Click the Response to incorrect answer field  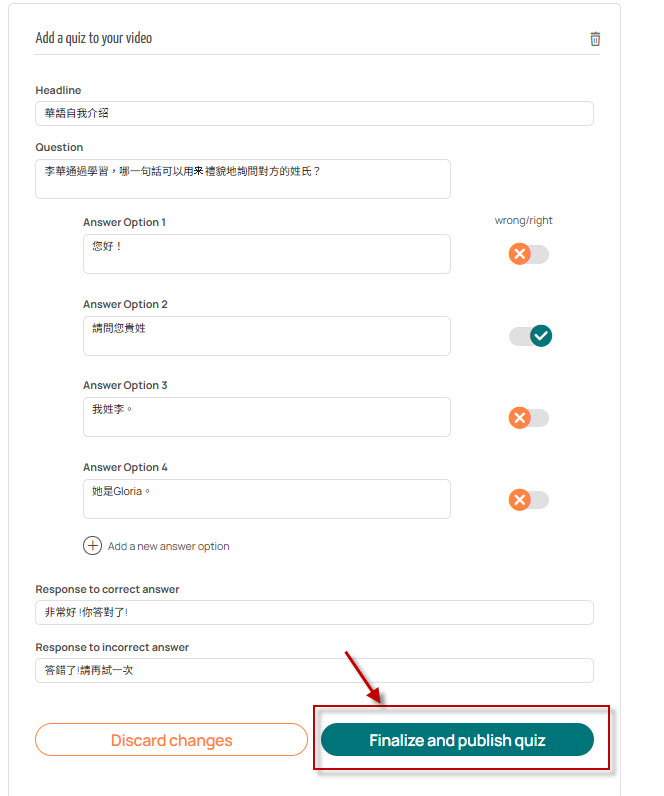click(x=314, y=670)
